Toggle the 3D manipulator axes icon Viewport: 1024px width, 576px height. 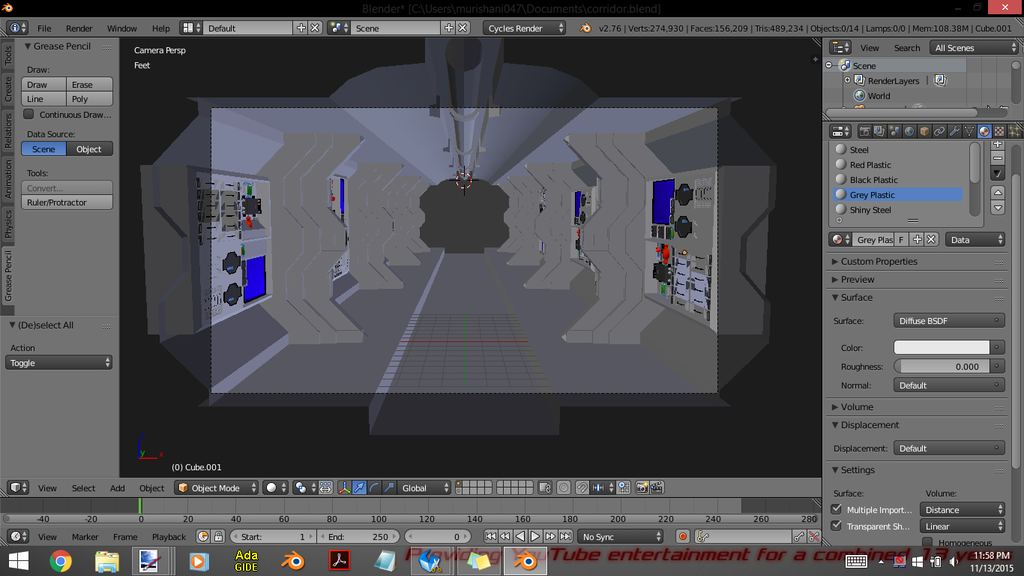click(344, 488)
